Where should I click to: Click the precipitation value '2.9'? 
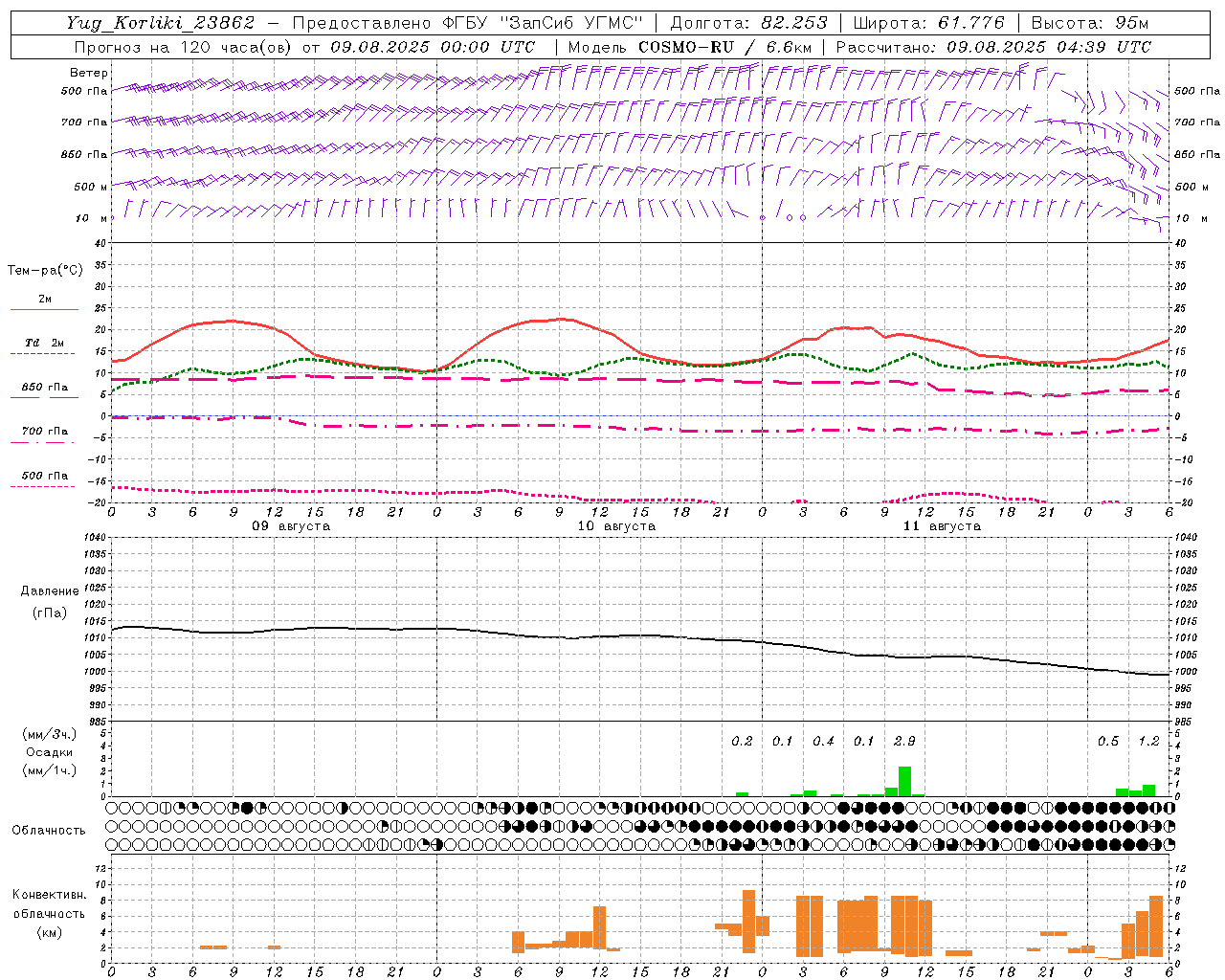[904, 742]
